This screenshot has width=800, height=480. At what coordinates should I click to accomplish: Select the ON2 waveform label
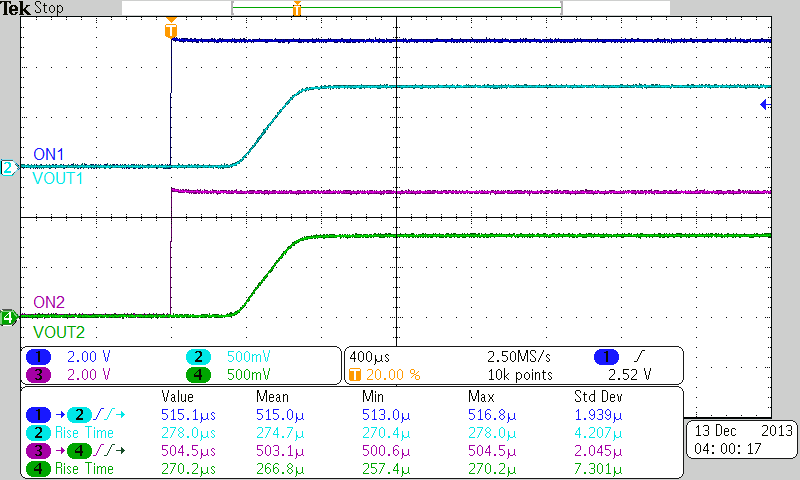[x=49, y=302]
